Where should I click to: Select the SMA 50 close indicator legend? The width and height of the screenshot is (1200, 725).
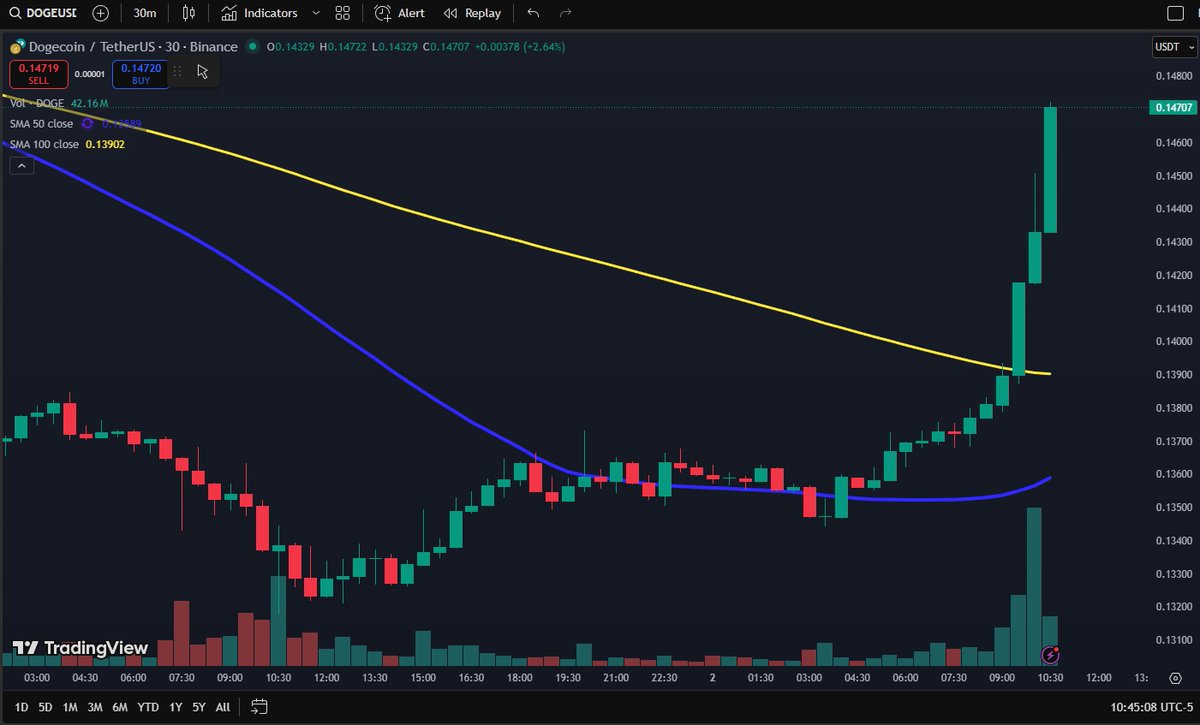tap(41, 124)
